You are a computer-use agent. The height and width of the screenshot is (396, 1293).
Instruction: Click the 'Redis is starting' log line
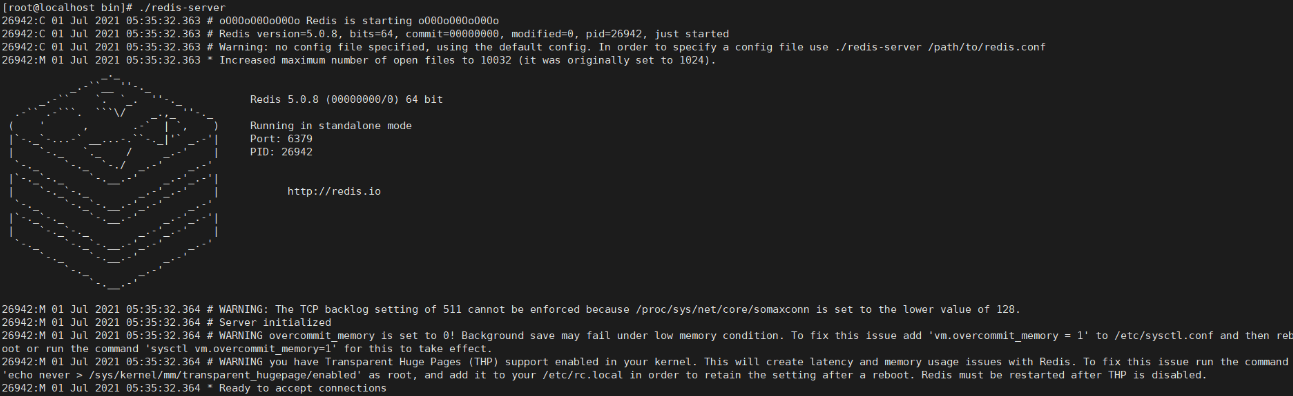[x=251, y=20]
